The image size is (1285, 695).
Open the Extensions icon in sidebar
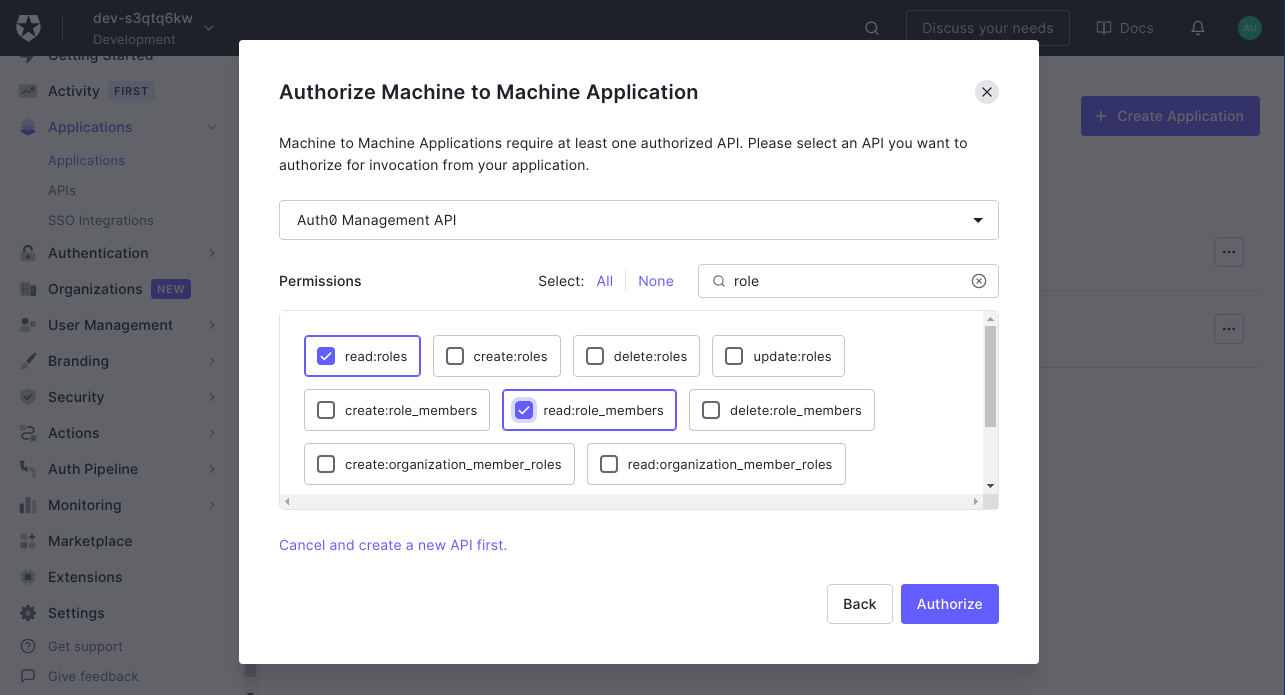tap(26, 577)
